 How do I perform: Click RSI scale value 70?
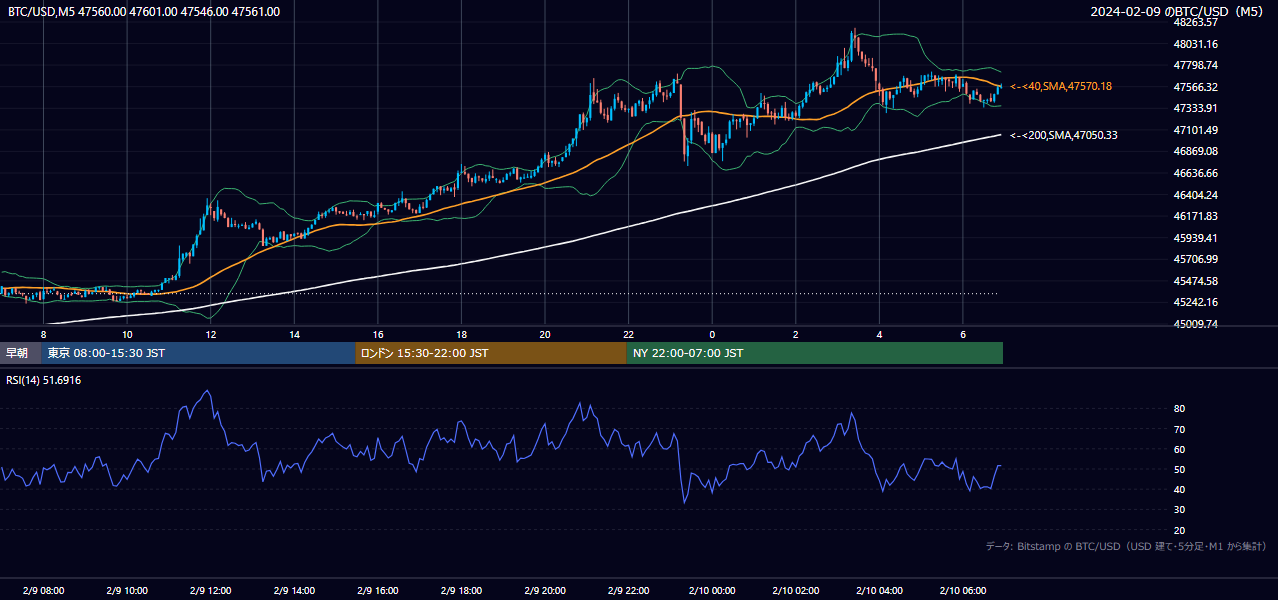click(1180, 429)
